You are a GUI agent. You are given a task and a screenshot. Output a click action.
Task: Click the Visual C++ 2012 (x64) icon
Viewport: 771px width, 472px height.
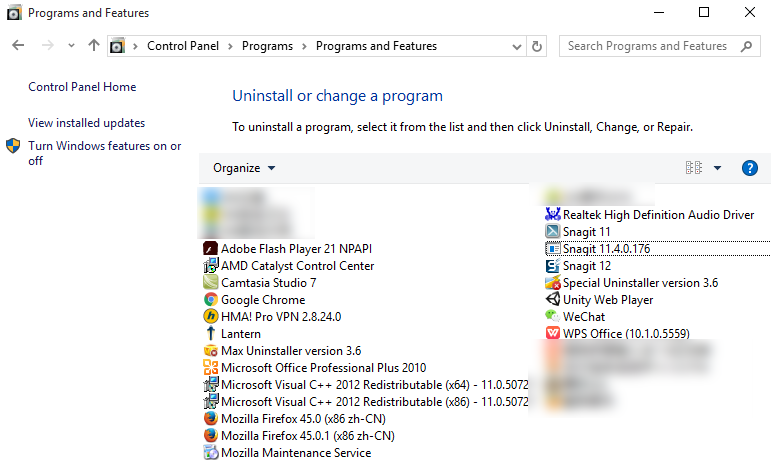(x=210, y=384)
